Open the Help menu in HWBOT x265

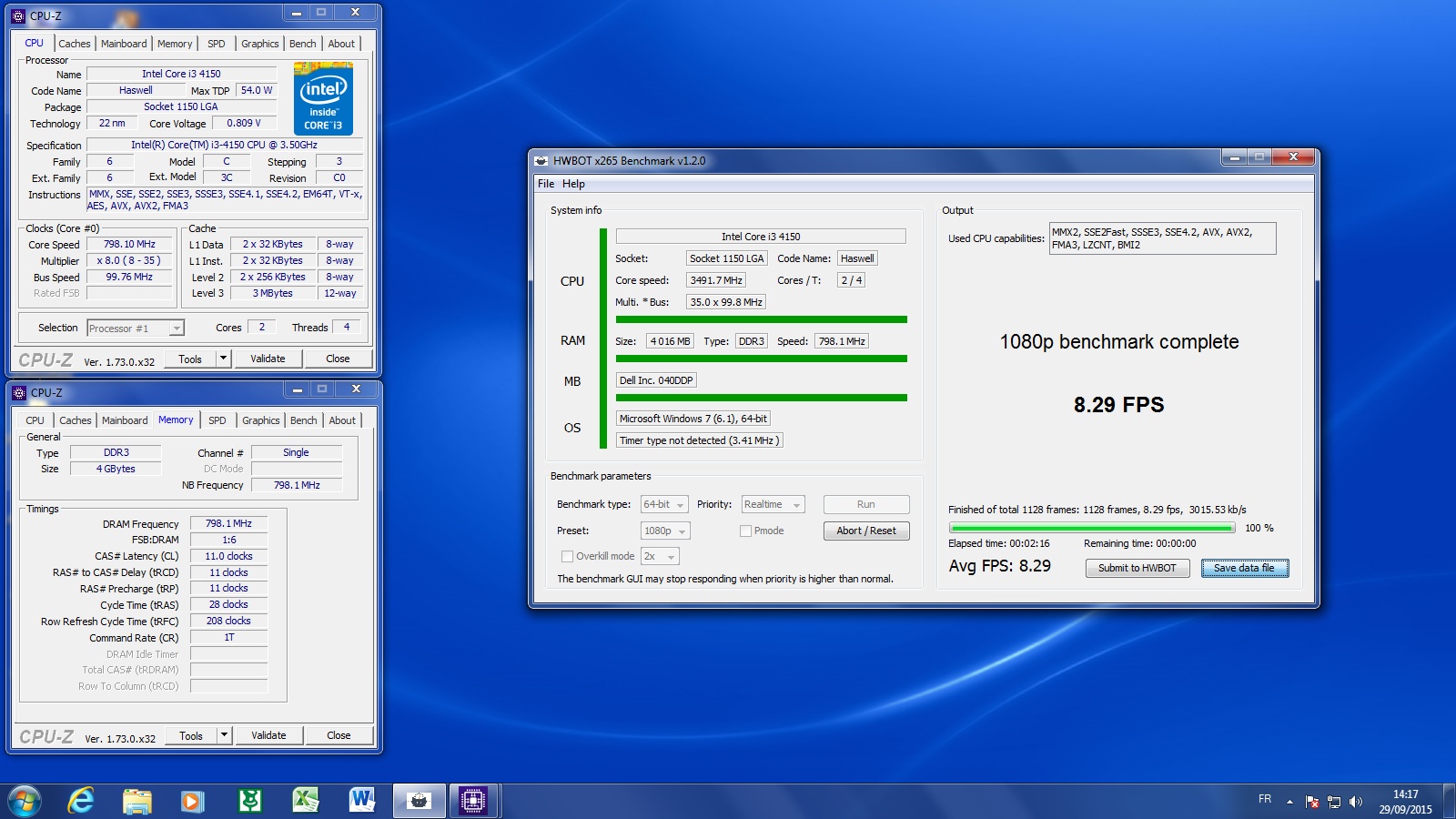coord(573,184)
